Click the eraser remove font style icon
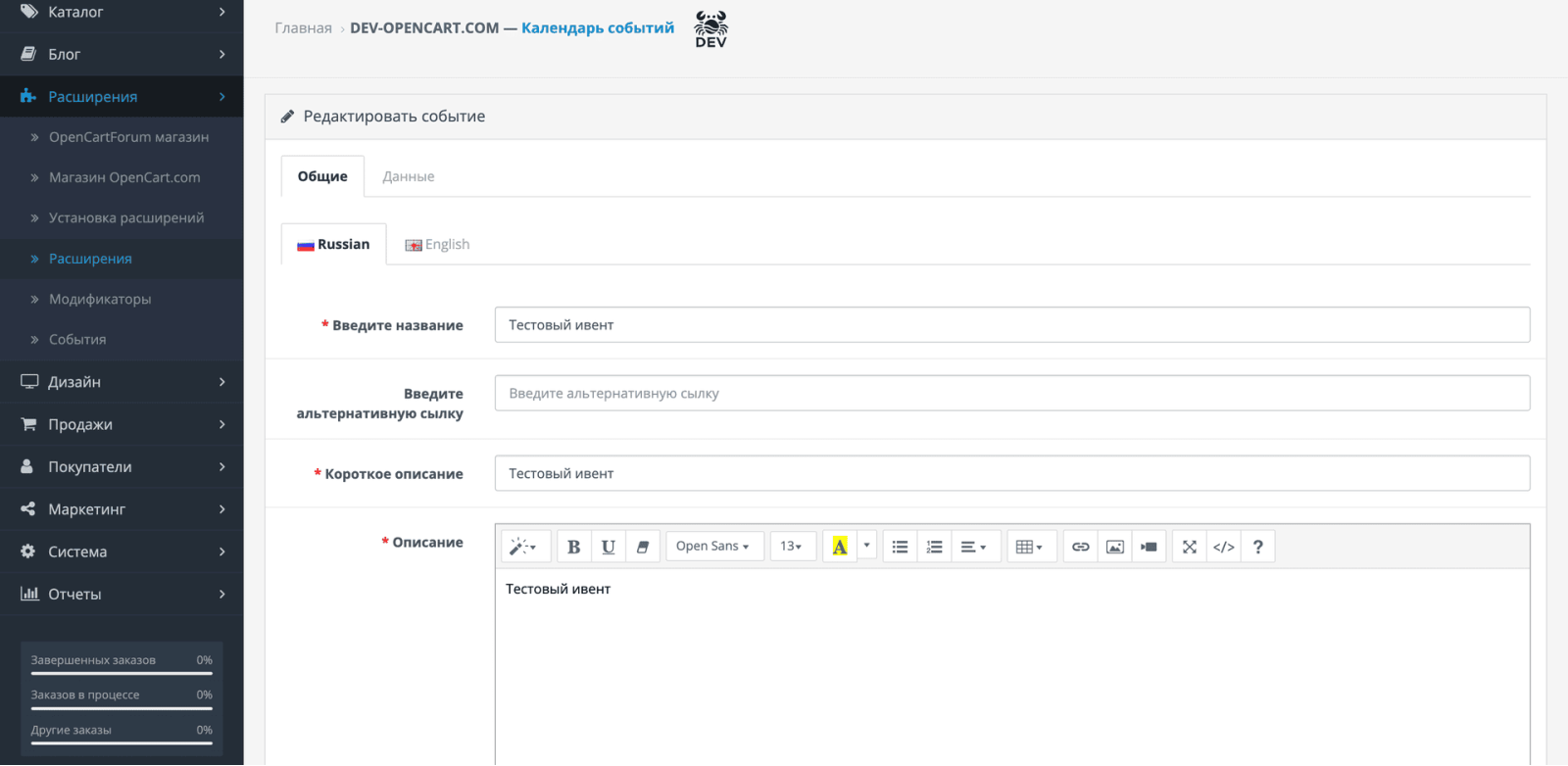 pos(643,547)
